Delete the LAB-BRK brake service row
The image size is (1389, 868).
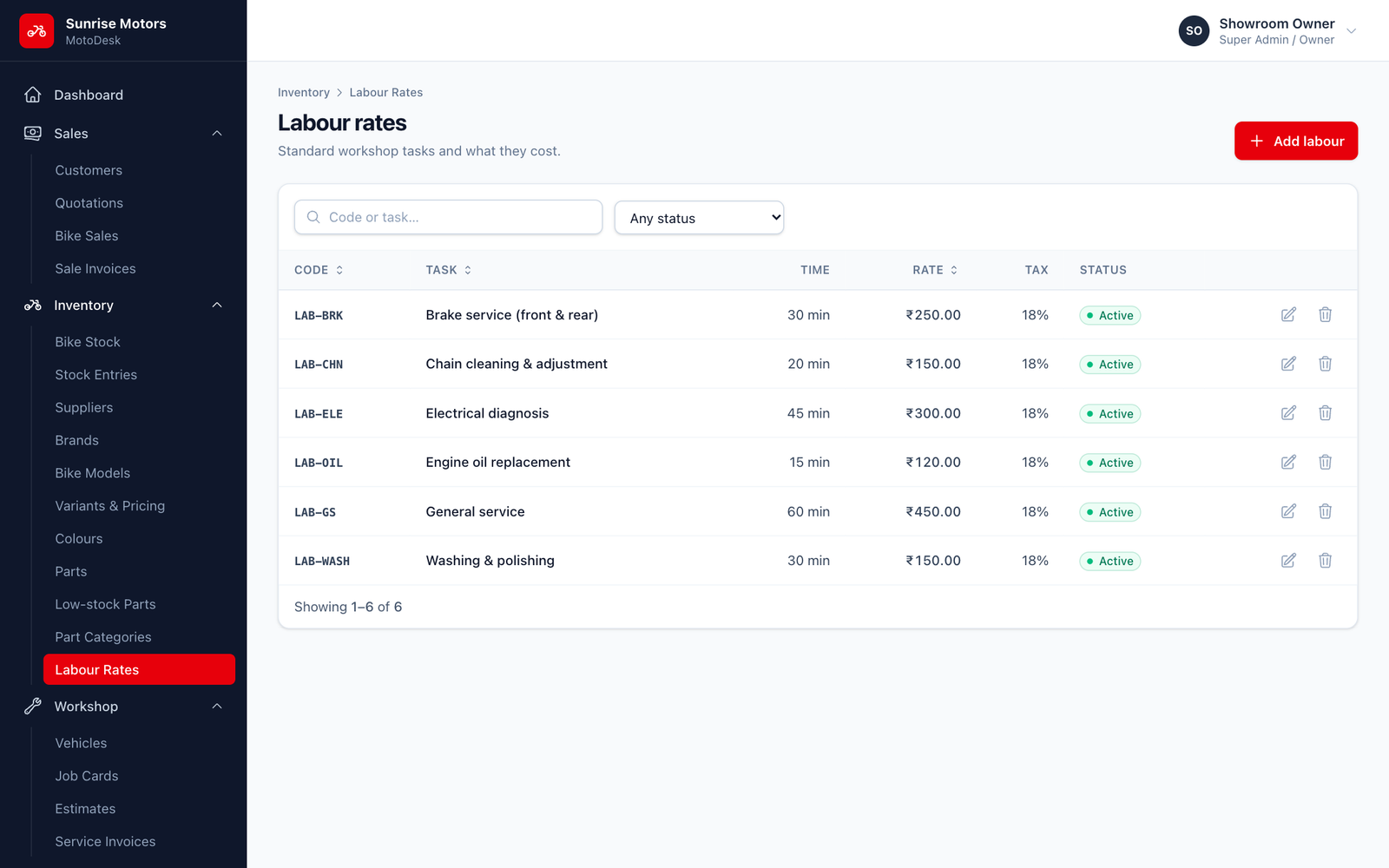pos(1325,314)
